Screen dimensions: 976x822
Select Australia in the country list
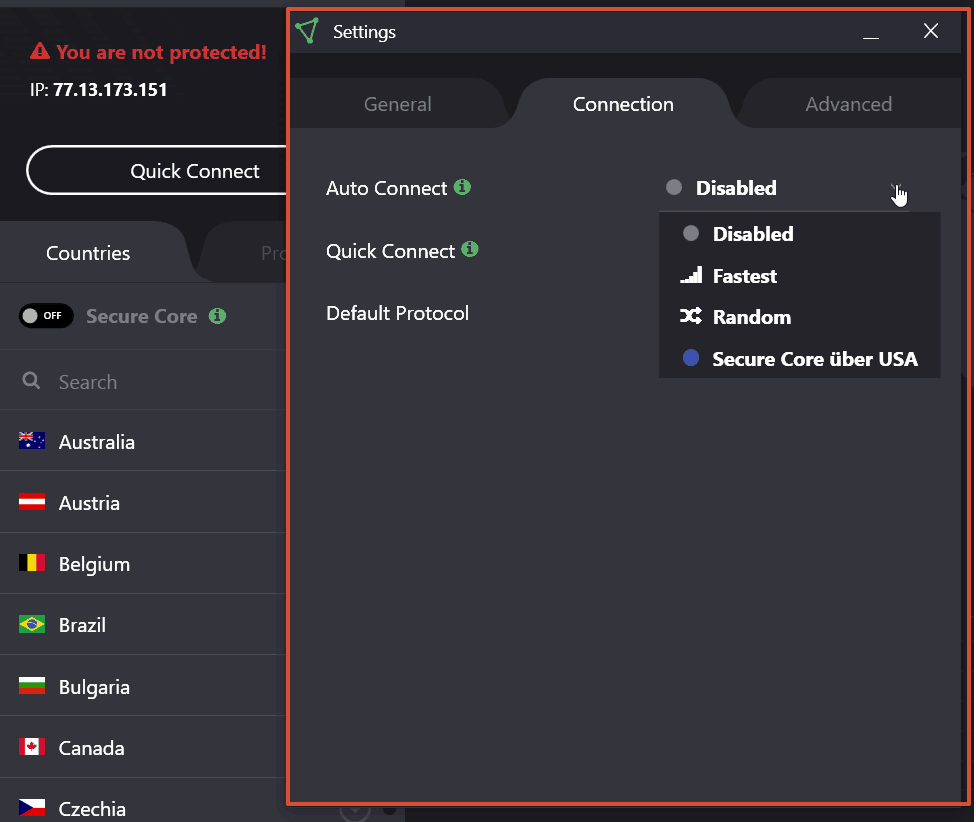[143, 441]
